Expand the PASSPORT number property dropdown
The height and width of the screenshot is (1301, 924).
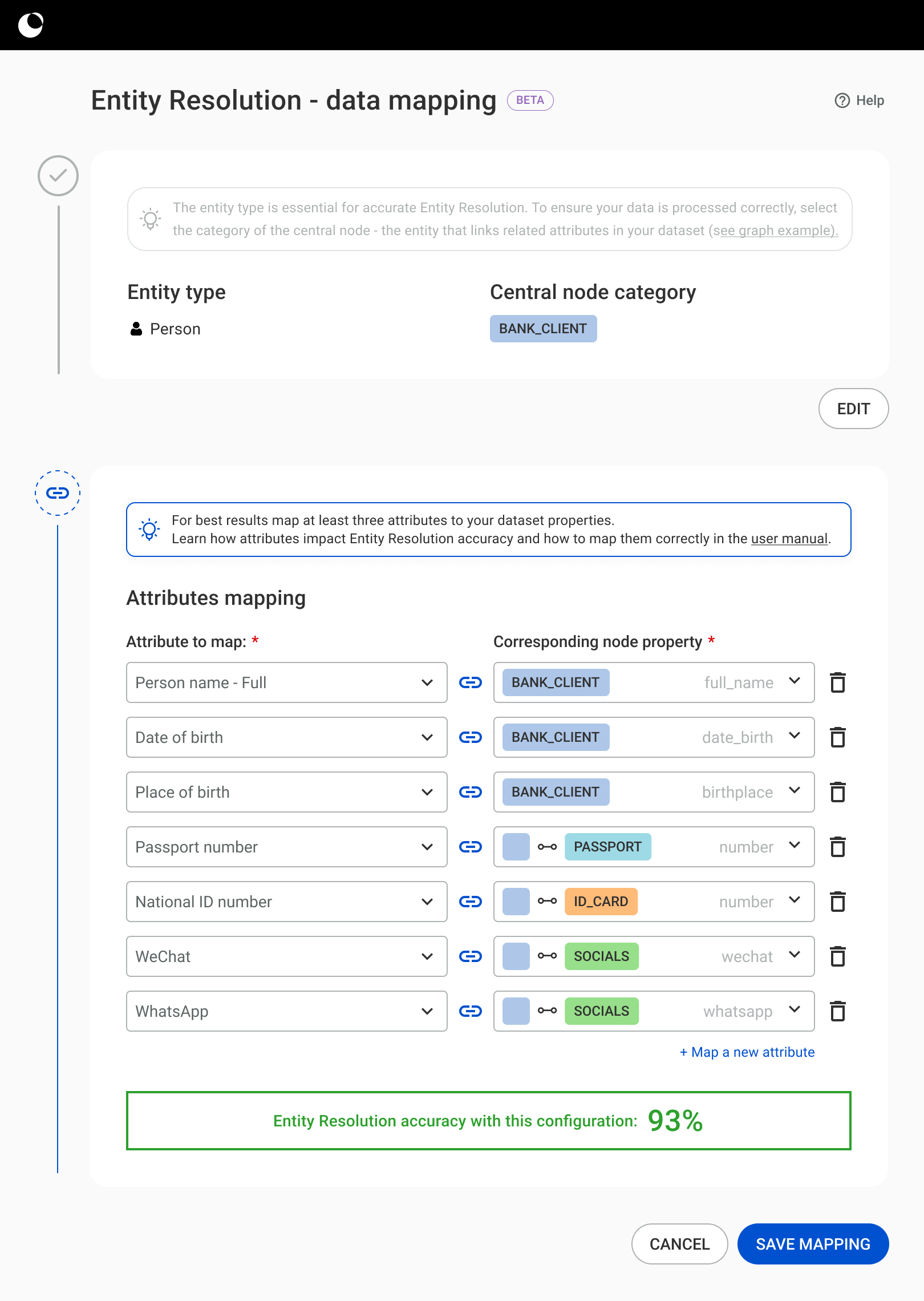pyautogui.click(x=654, y=847)
